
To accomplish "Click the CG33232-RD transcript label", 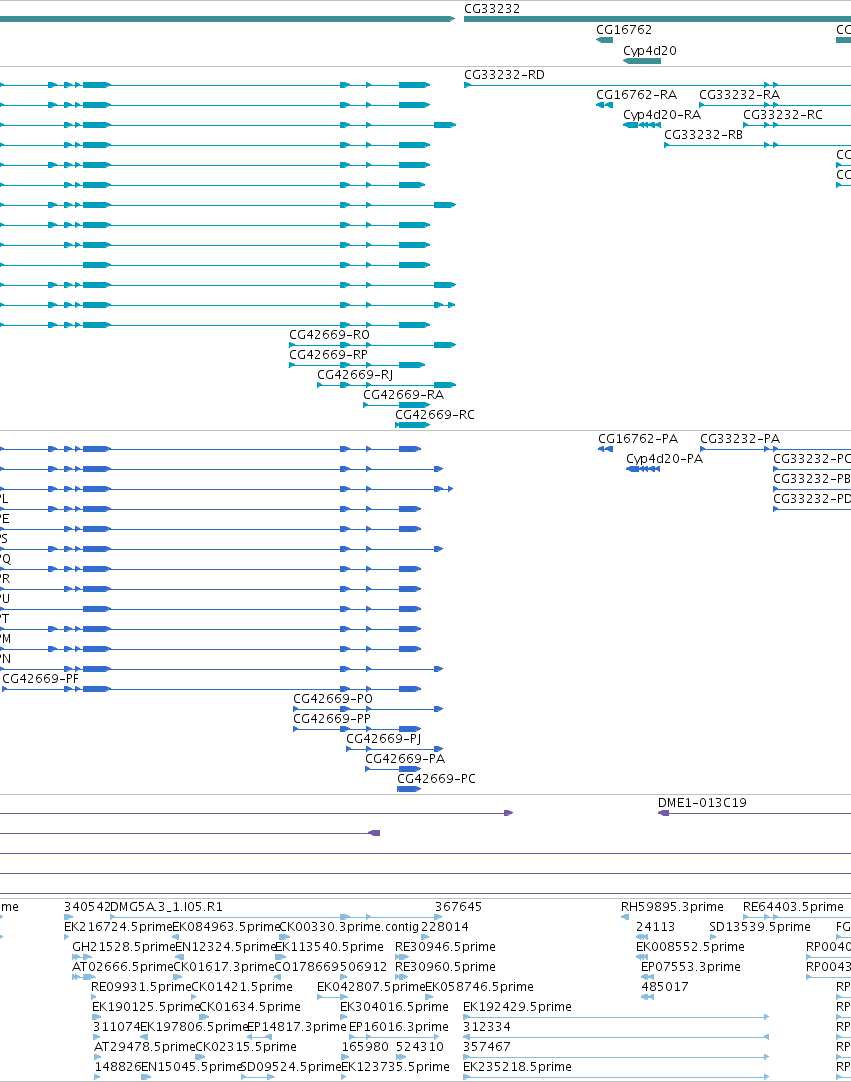I will click(x=504, y=75).
